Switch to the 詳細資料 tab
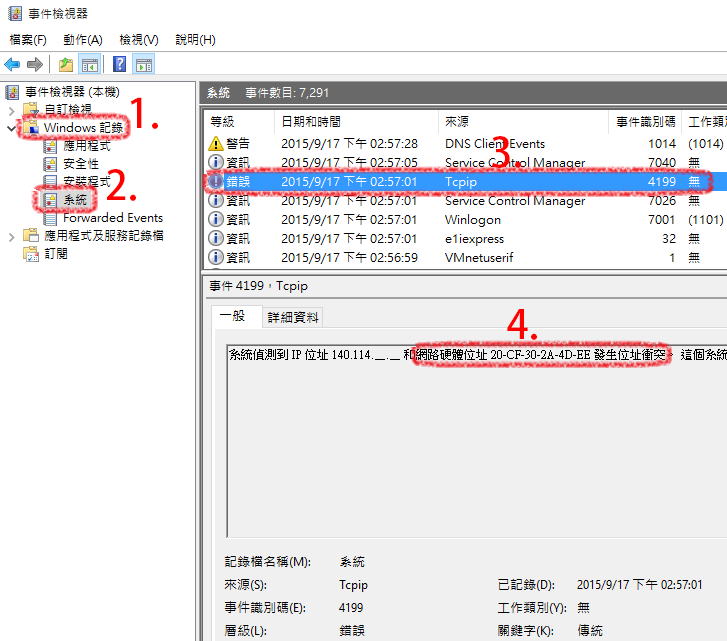 (x=293, y=317)
